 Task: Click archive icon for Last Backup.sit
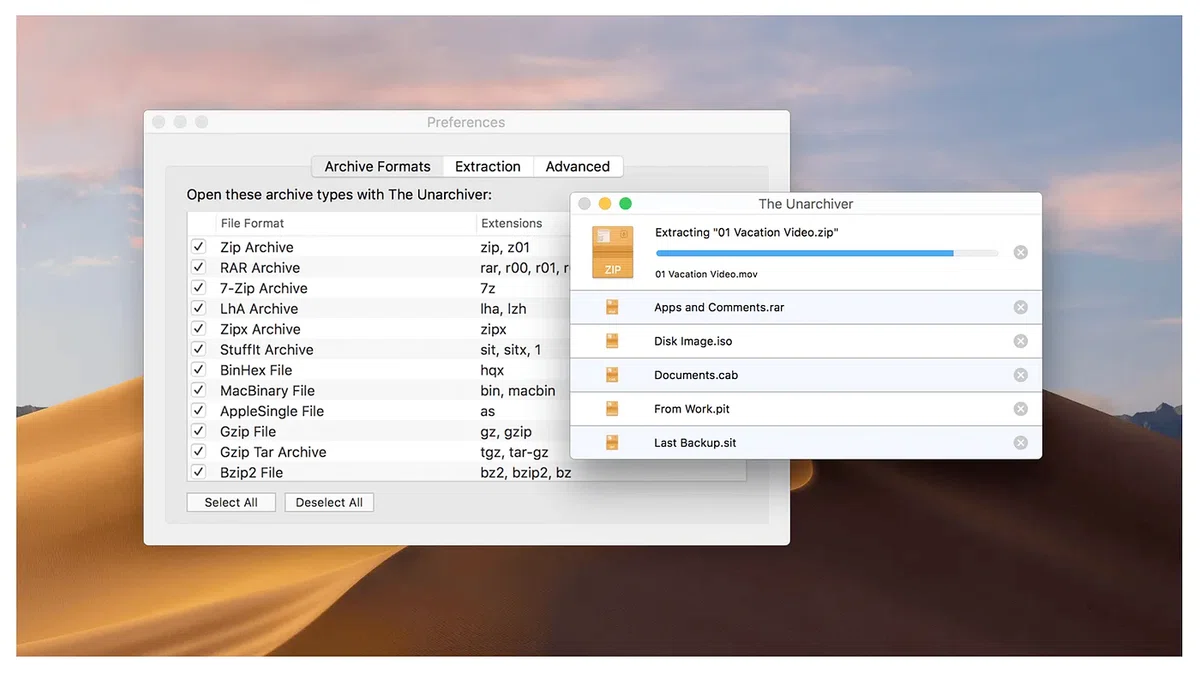(x=612, y=443)
